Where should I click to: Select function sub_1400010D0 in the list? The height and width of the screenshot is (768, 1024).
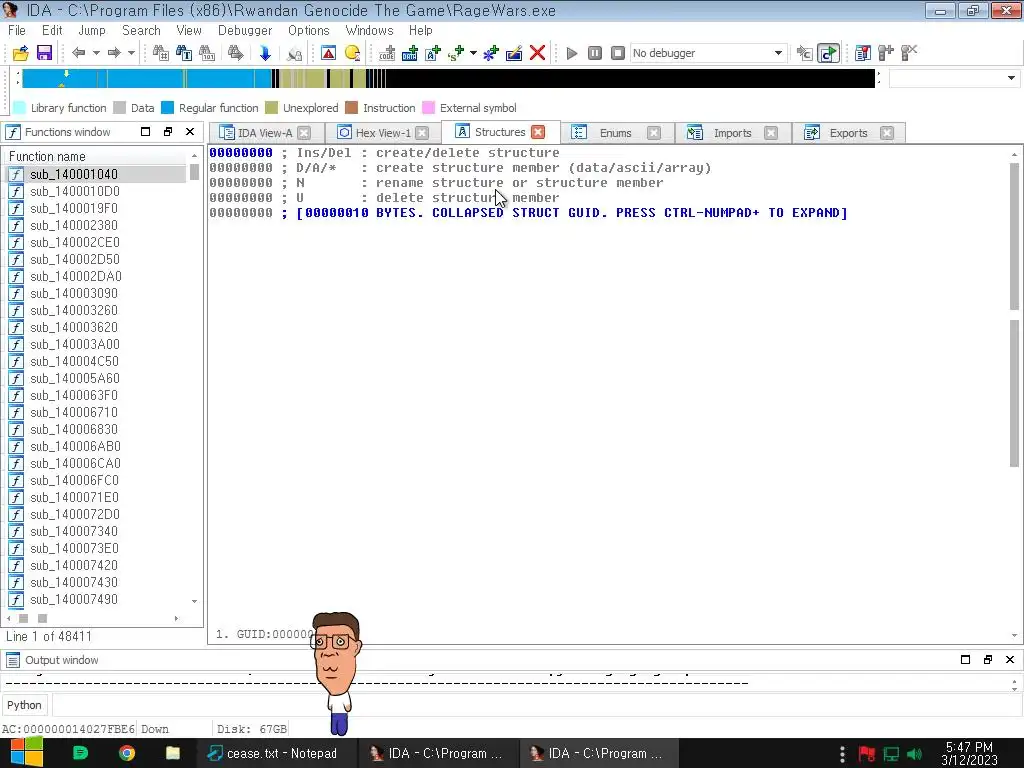click(75, 191)
